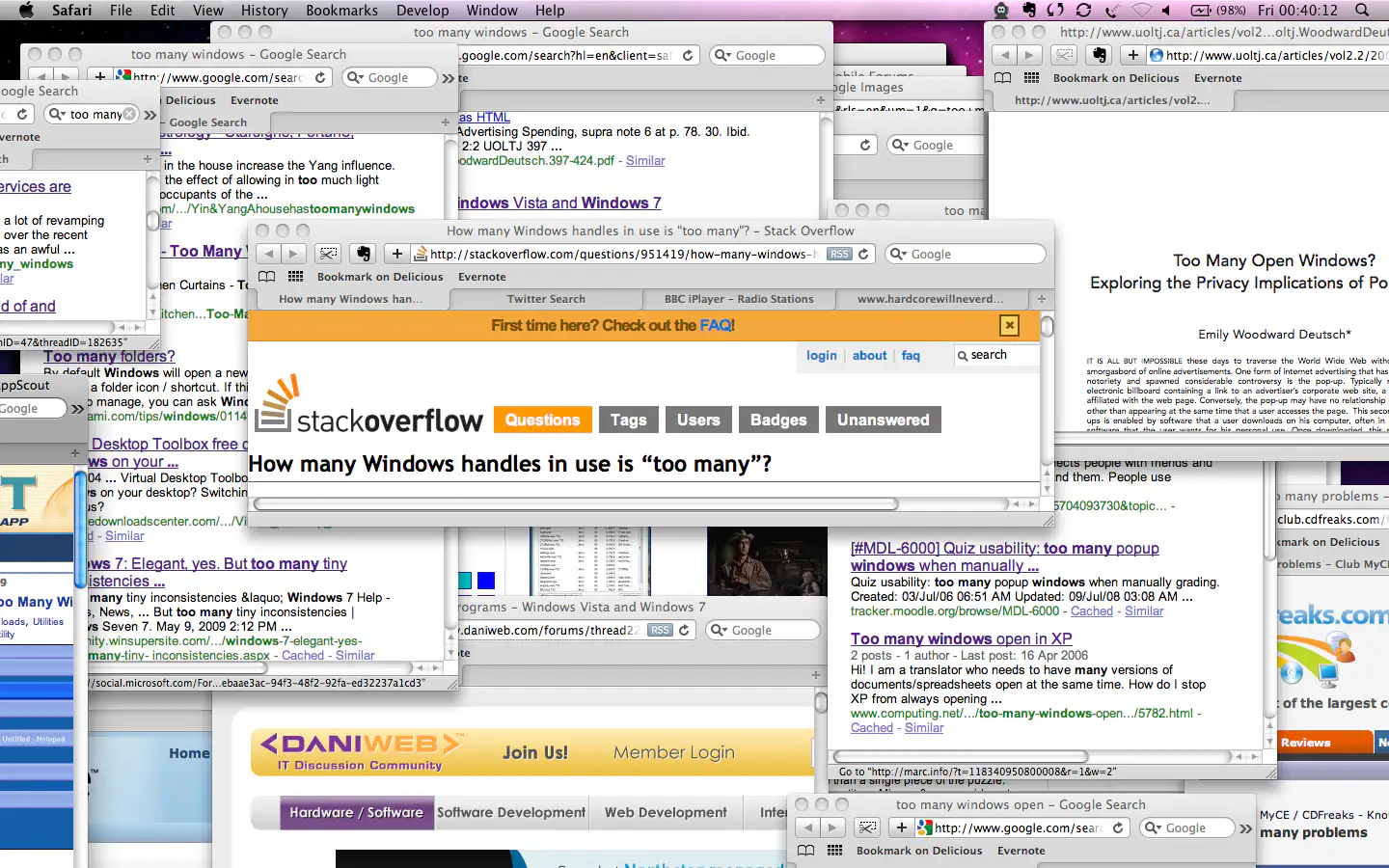Open Top Sites with the grid icon
This screenshot has height=868, width=1389.
click(x=294, y=276)
